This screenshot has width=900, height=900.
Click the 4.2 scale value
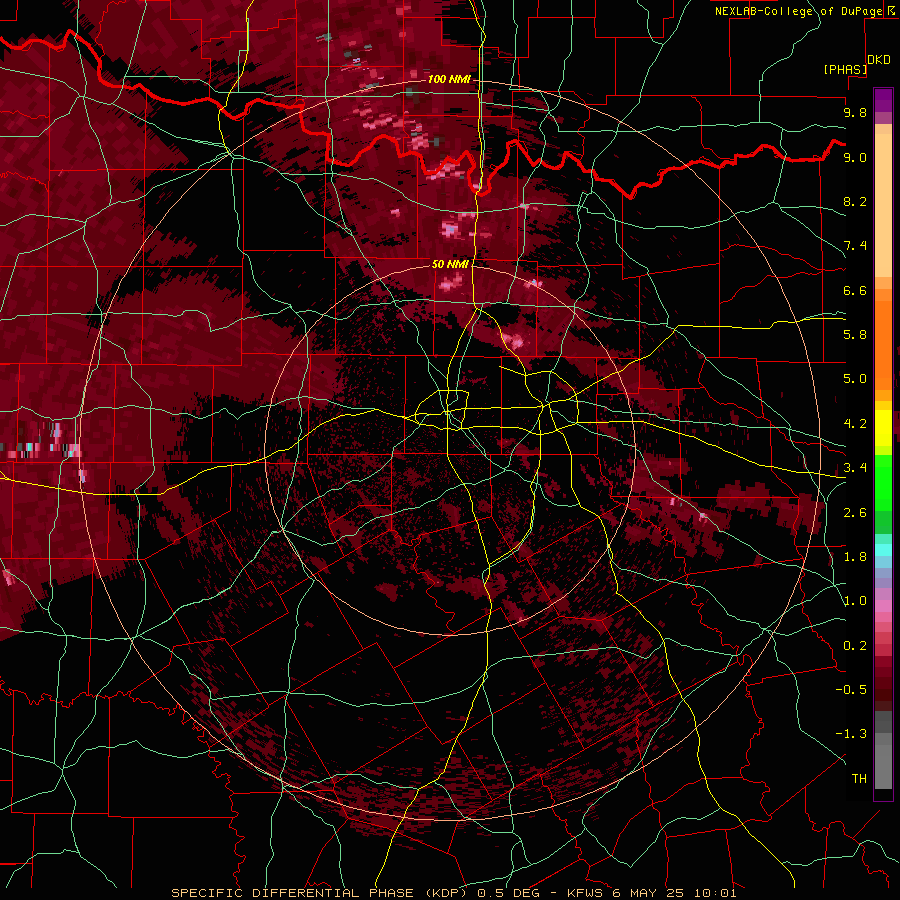tap(855, 424)
